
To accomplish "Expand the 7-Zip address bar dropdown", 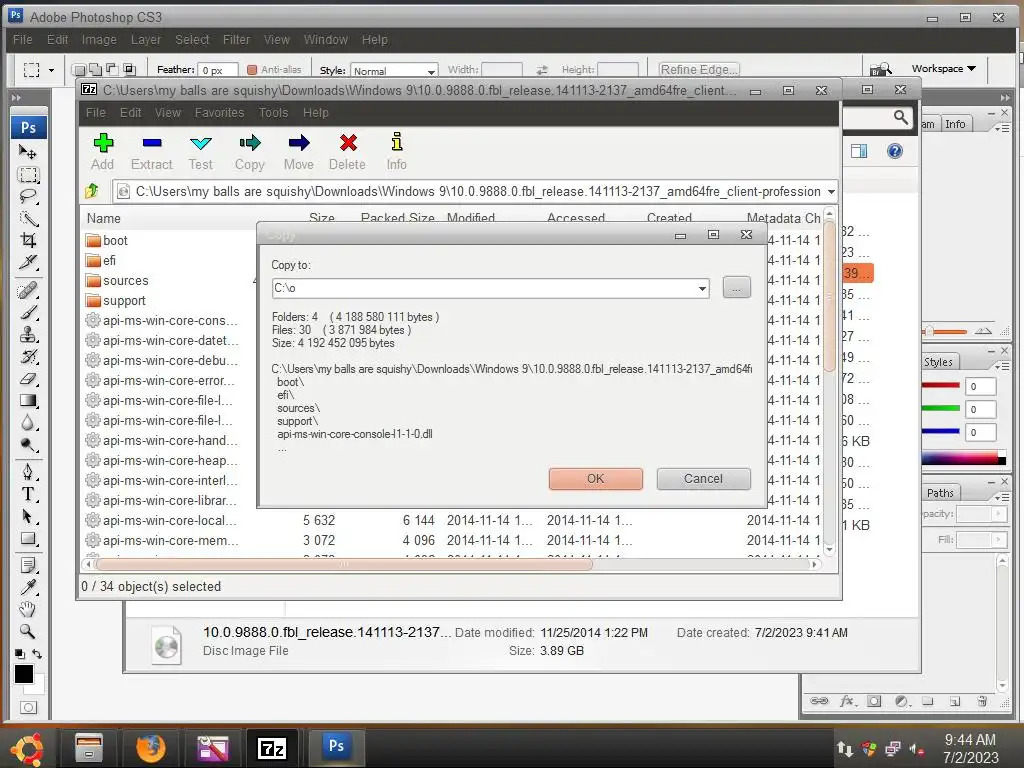I will (831, 191).
